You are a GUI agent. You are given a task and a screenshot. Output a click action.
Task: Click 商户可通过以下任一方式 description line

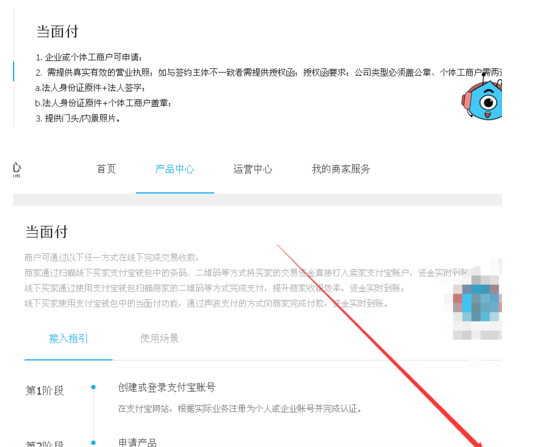click(x=112, y=258)
